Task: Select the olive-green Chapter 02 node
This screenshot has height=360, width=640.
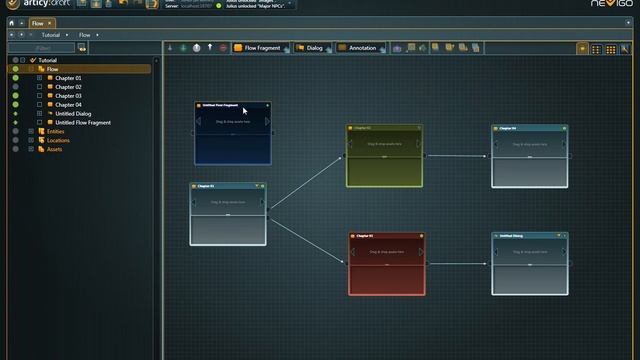Action: (x=384, y=156)
